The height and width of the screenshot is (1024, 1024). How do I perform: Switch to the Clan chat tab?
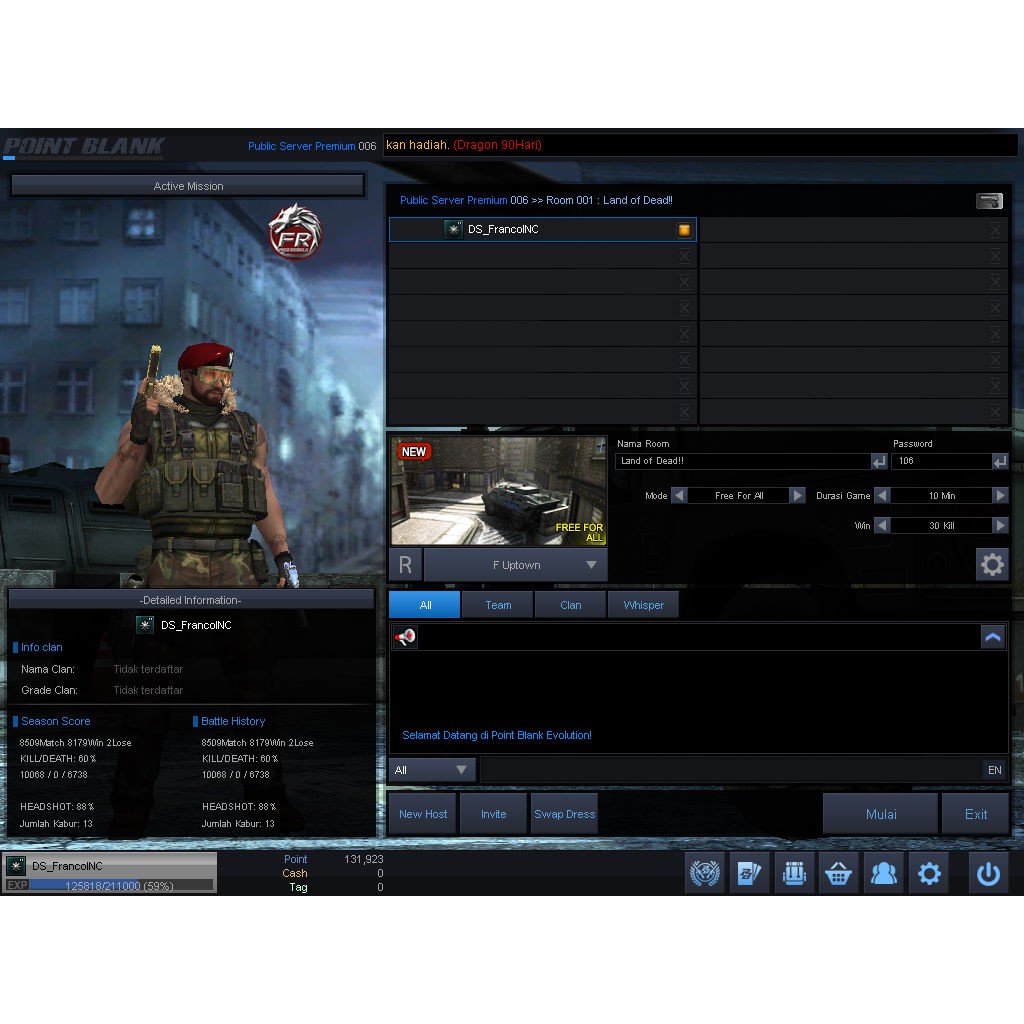(x=570, y=605)
